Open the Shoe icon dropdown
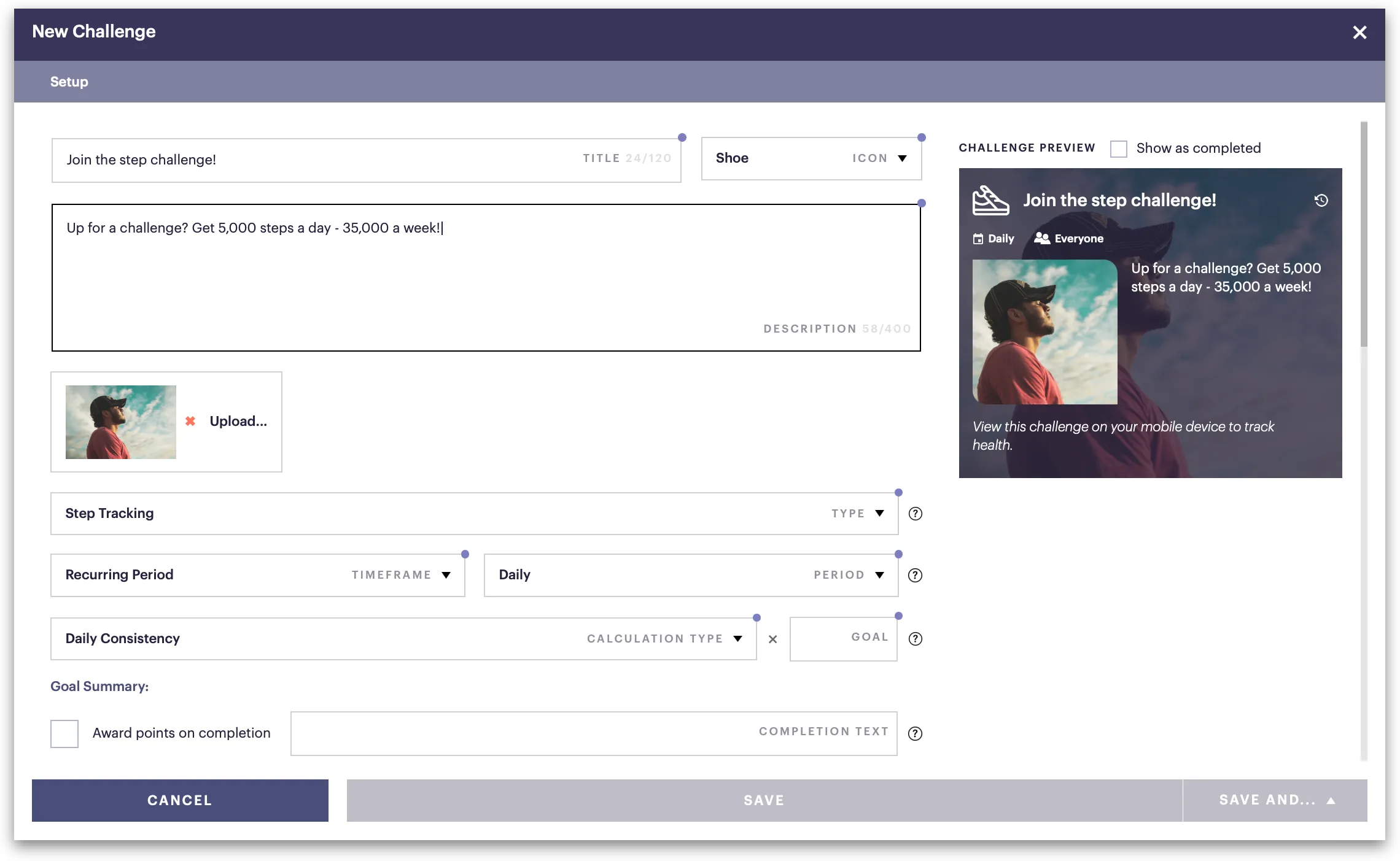The height and width of the screenshot is (861, 1400). coord(811,158)
